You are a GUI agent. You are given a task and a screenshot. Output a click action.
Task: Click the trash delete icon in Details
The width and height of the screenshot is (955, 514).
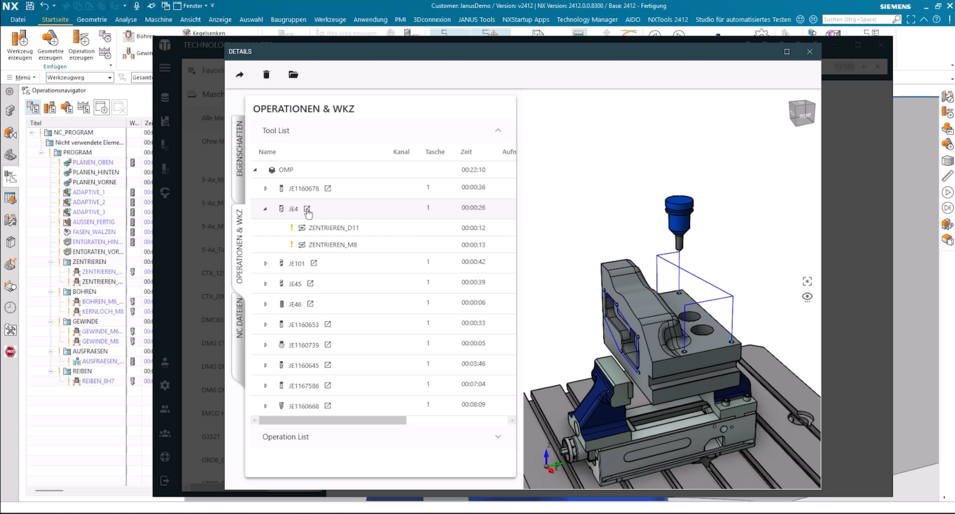pyautogui.click(x=266, y=74)
